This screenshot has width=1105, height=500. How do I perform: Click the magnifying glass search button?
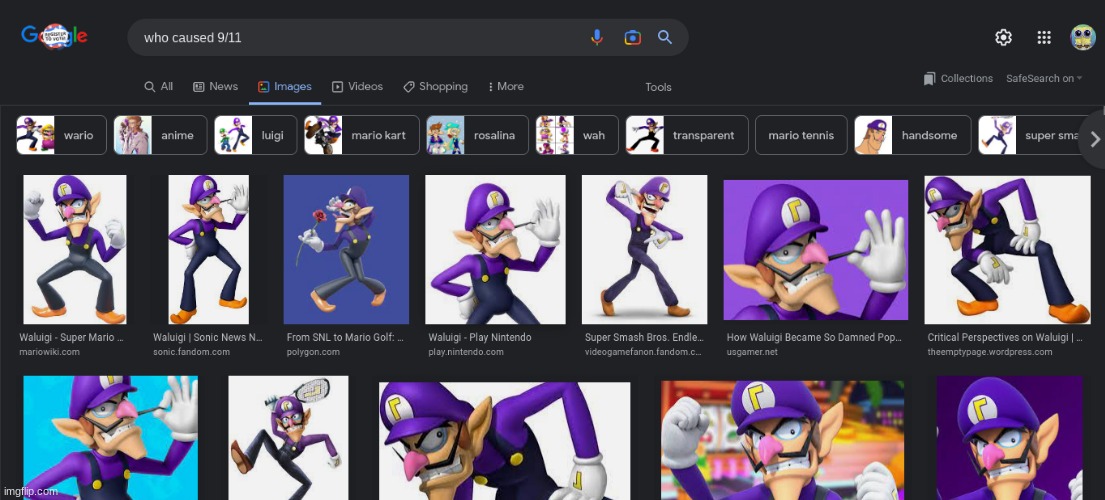coord(665,37)
